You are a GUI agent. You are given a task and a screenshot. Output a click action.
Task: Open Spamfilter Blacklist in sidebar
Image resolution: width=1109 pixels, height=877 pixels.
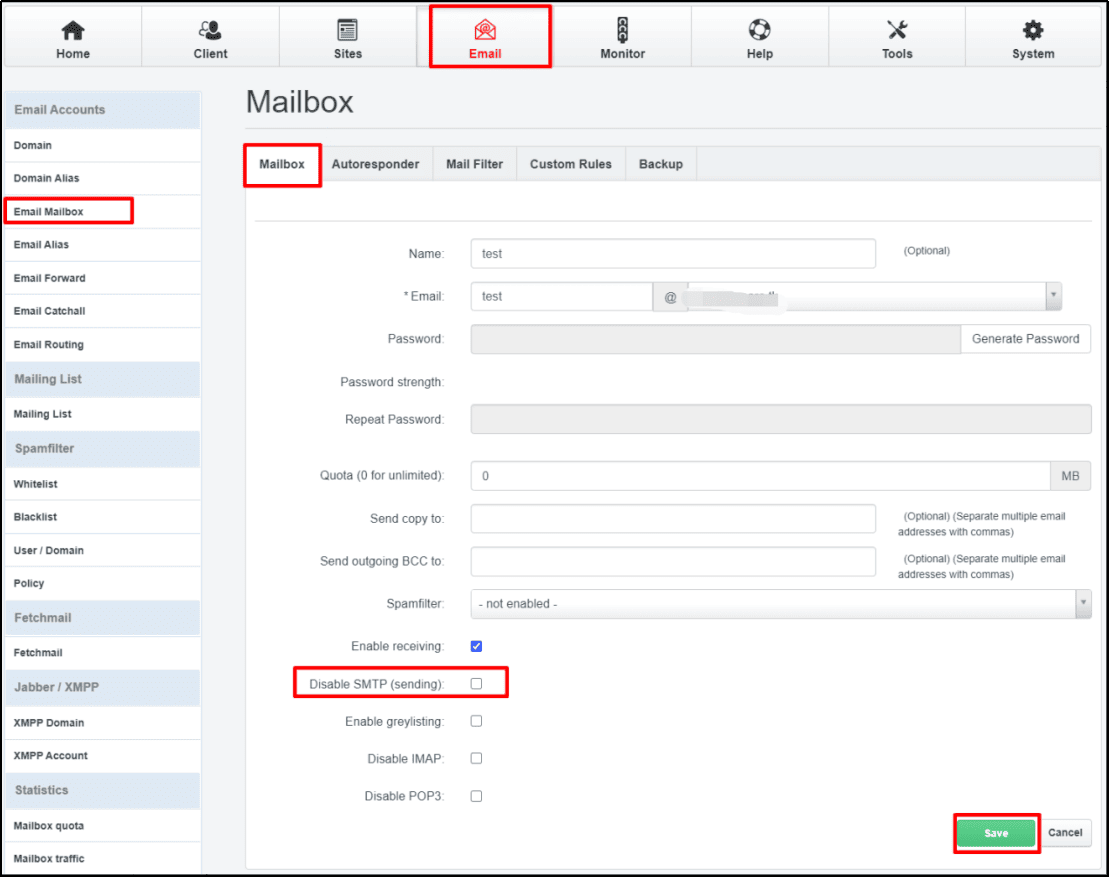point(103,517)
